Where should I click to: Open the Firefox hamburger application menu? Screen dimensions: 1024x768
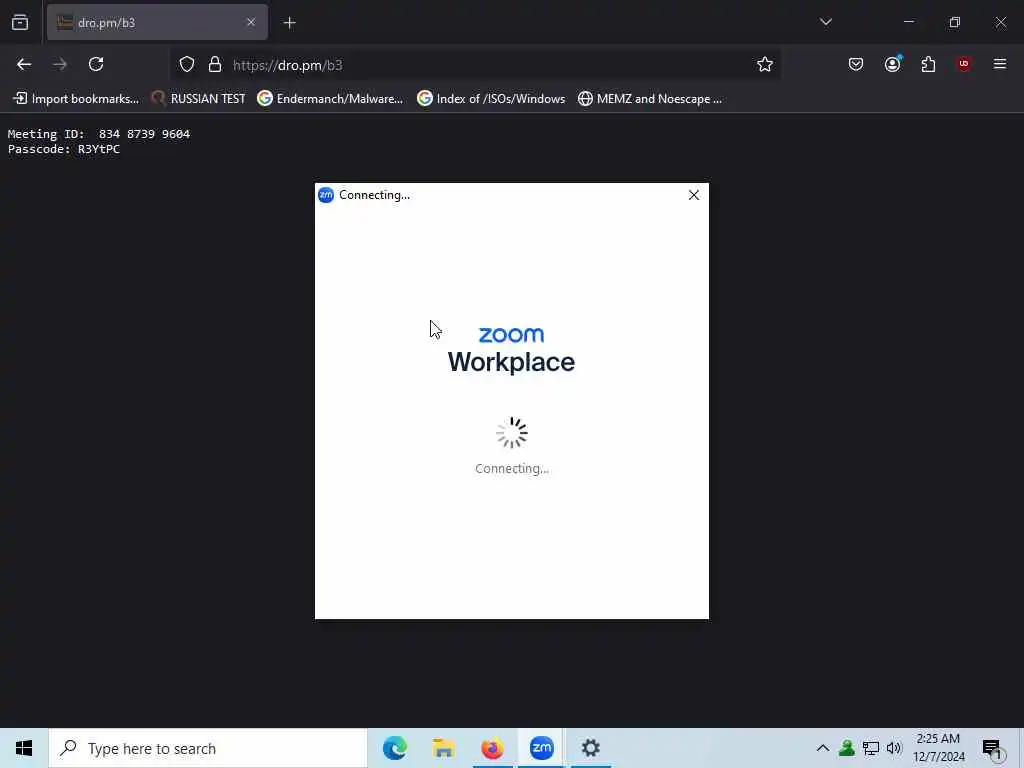[1000, 64]
